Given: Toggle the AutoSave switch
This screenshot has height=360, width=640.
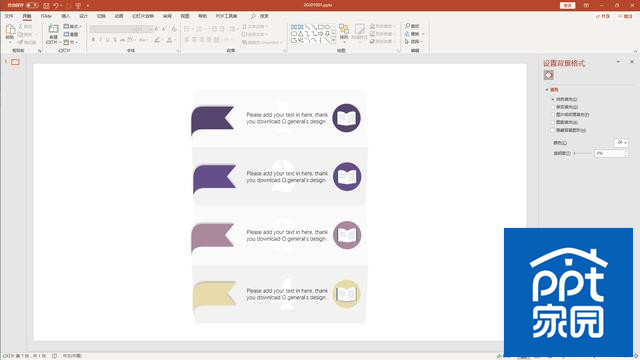Looking at the screenshot, I should click(32, 5).
